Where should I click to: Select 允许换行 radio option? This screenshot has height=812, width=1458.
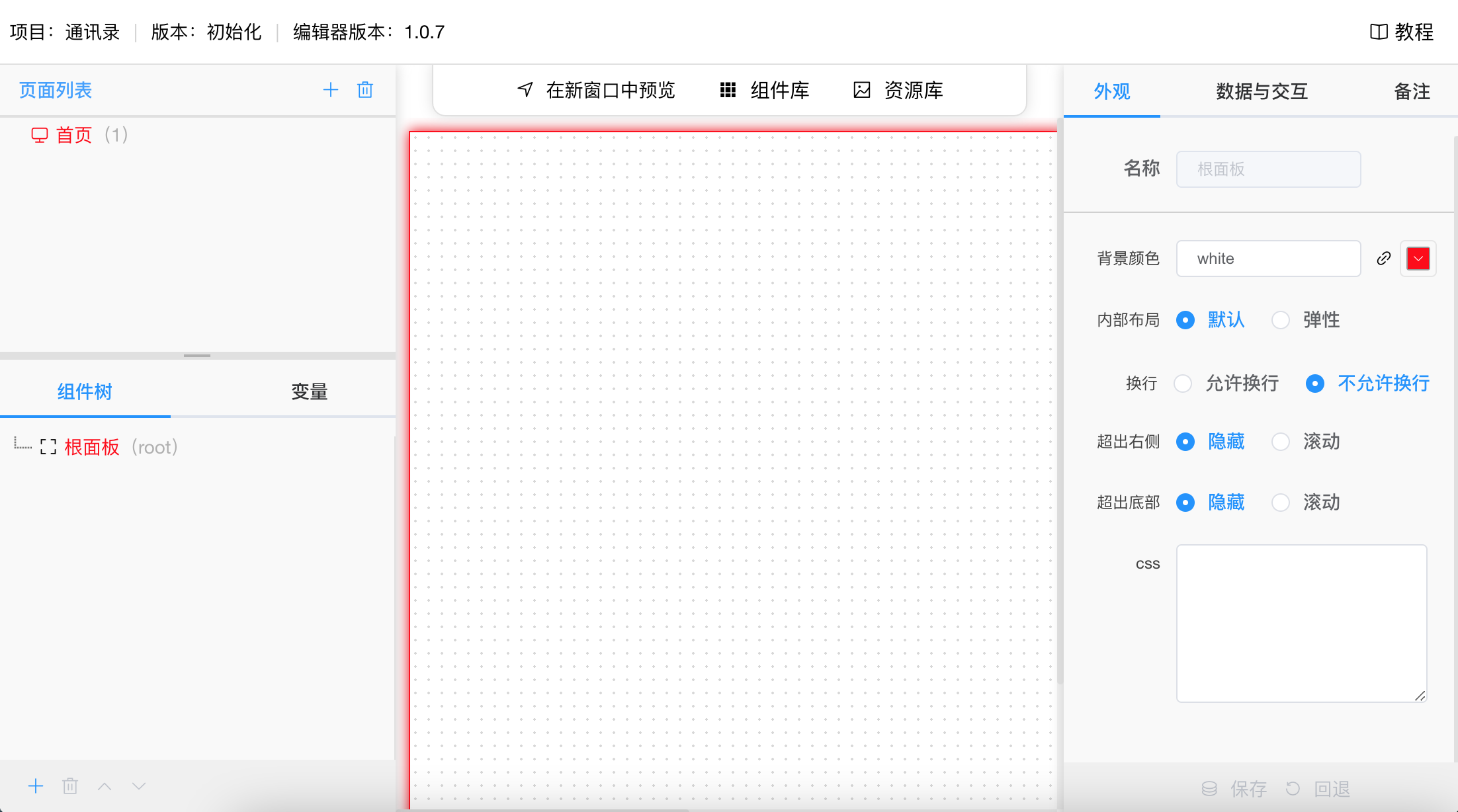coord(1183,384)
